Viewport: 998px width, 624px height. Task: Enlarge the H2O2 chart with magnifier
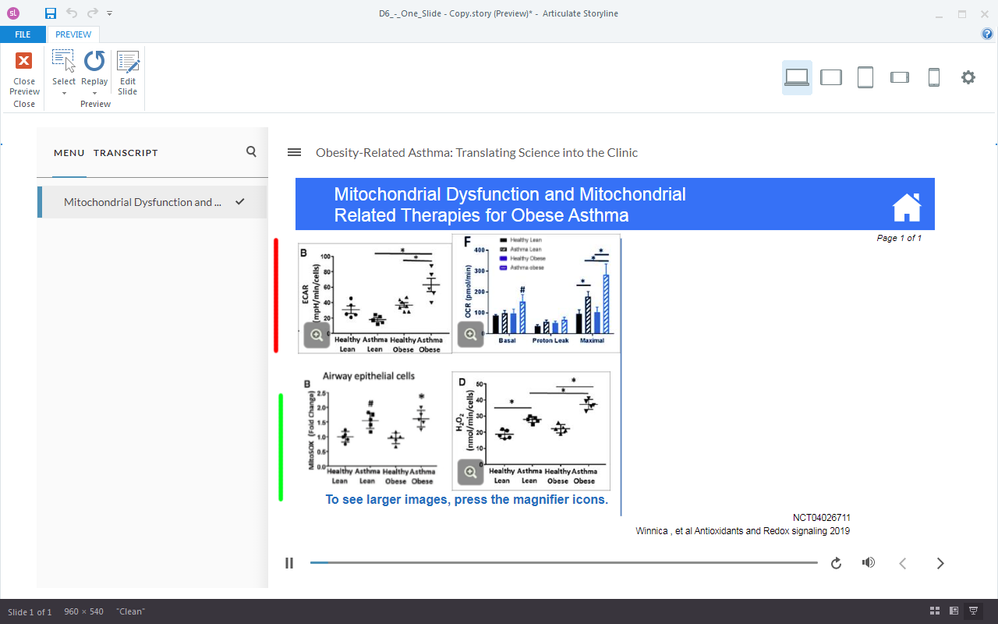pyautogui.click(x=470, y=472)
